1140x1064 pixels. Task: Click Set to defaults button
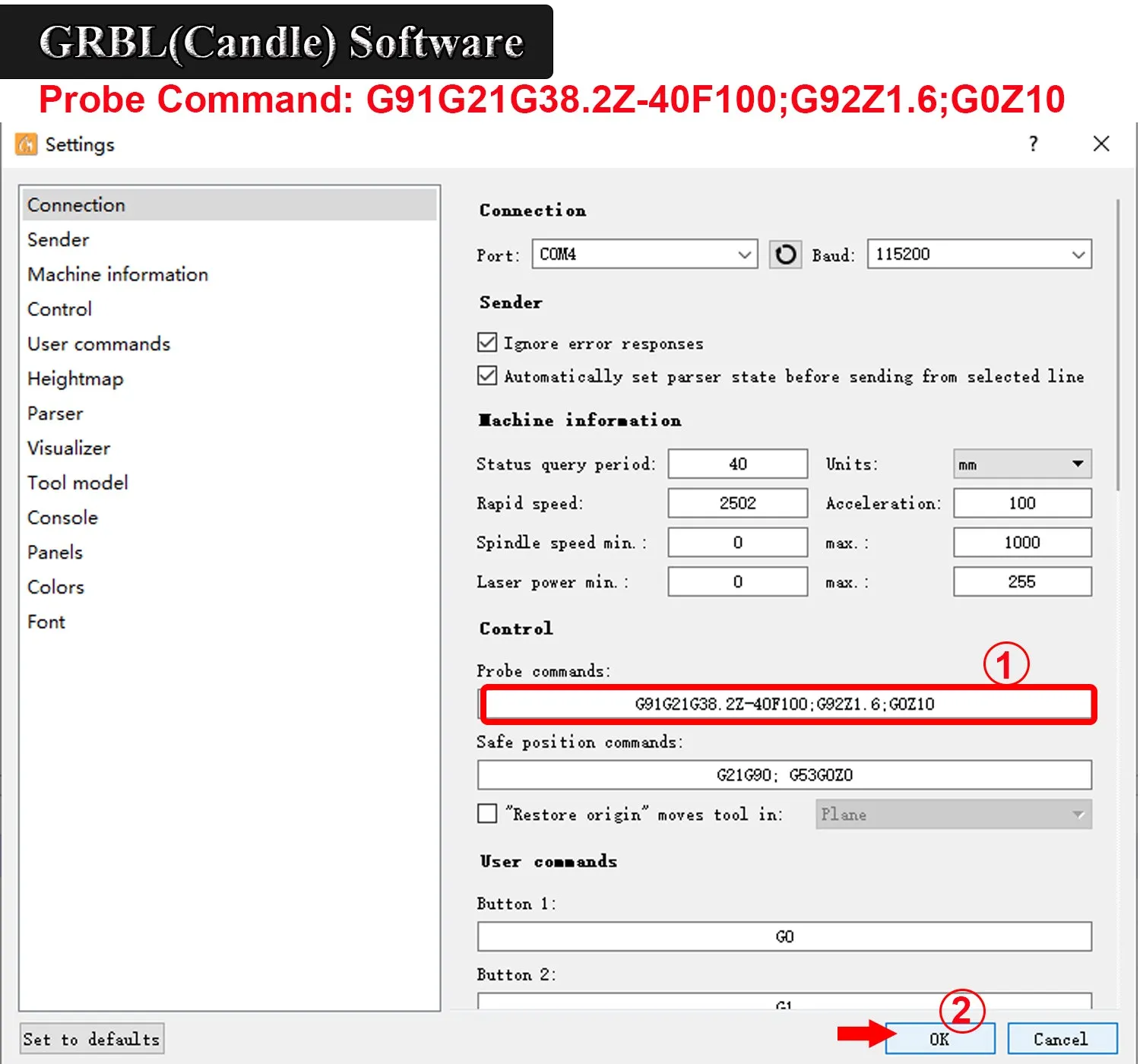pos(91,1039)
